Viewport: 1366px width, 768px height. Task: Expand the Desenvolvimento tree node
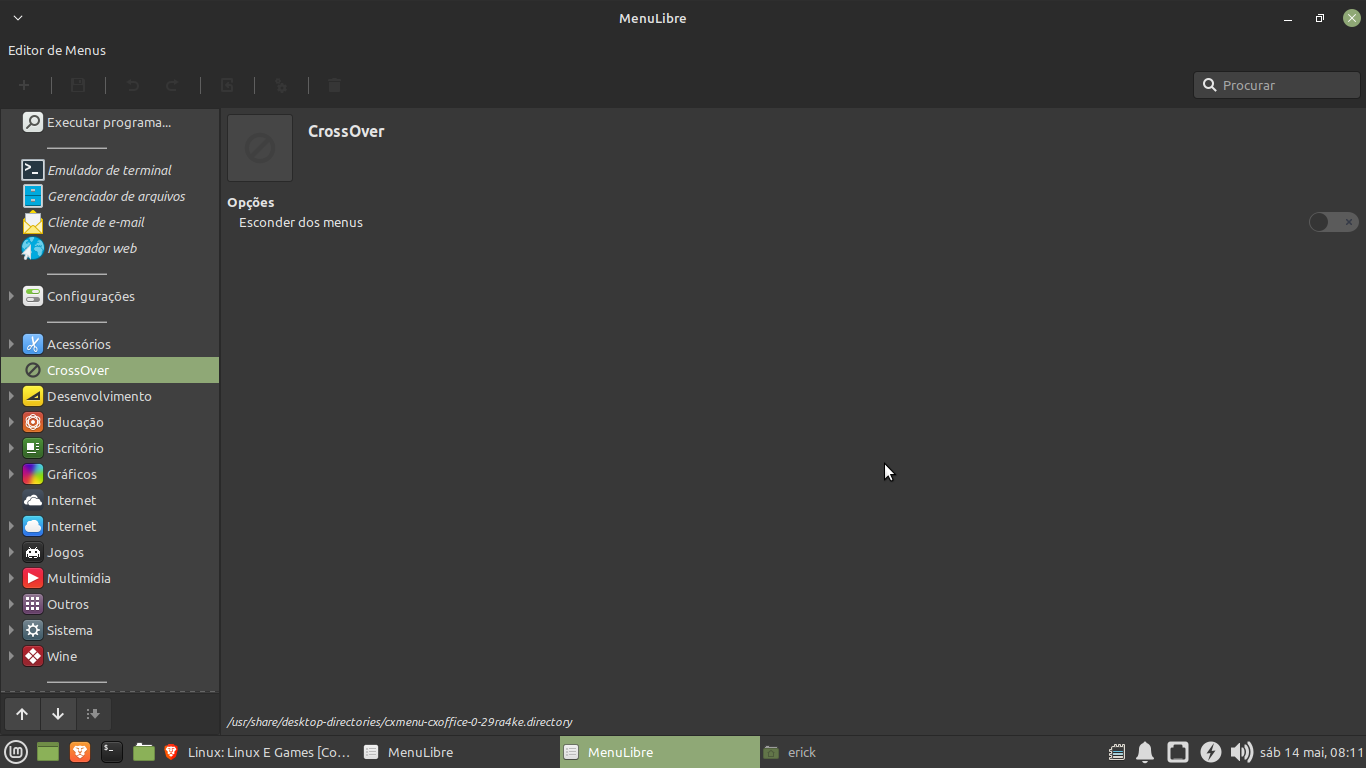pyautogui.click(x=11, y=396)
